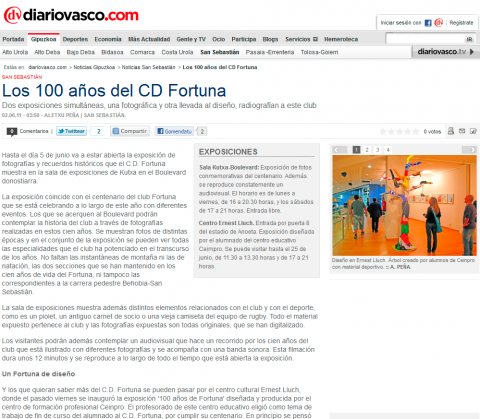The image size is (480, 419).
Task: Select gallery photo number 3
Action: coord(378,150)
